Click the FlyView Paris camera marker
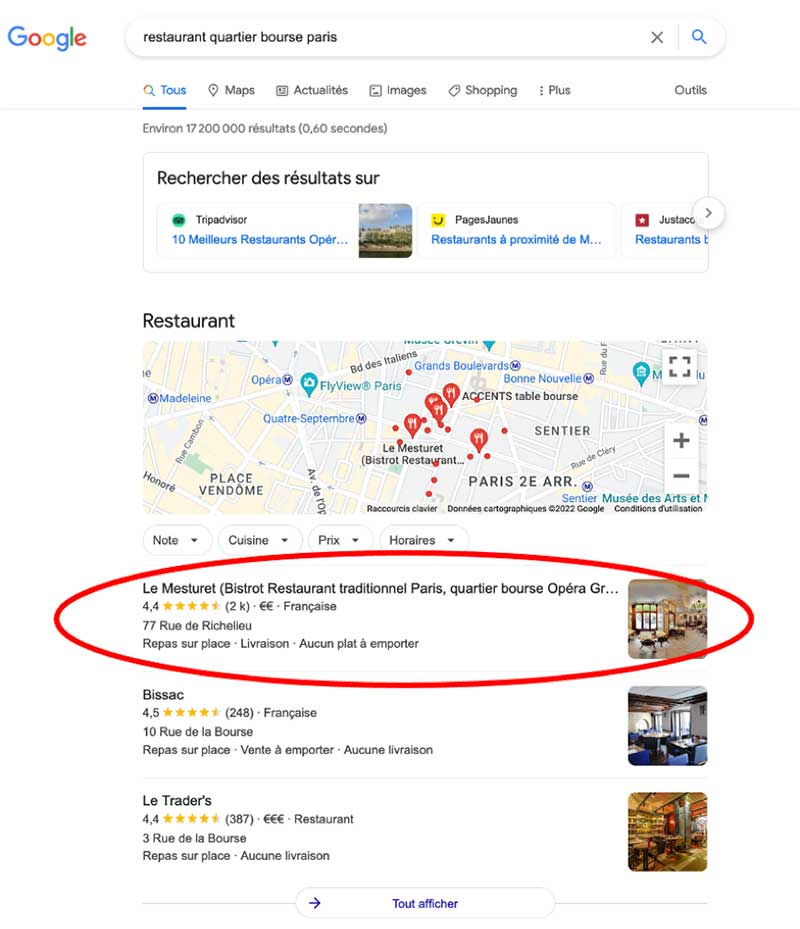The height and width of the screenshot is (929, 800). point(308,385)
